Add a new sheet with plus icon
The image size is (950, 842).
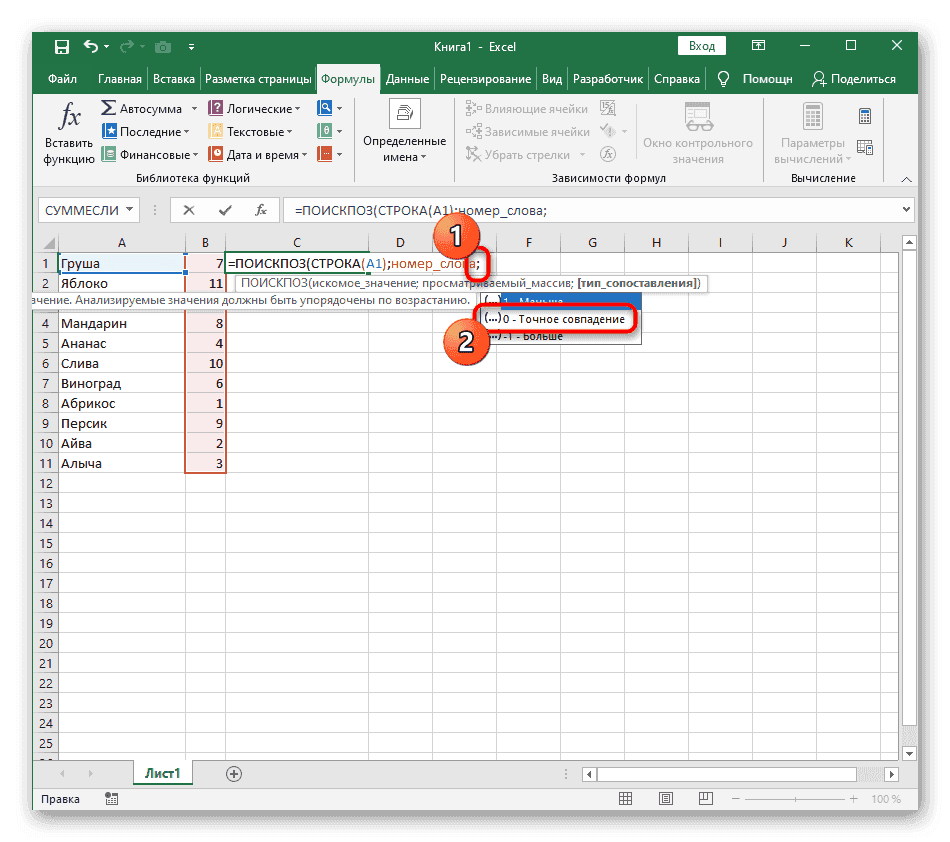234,773
